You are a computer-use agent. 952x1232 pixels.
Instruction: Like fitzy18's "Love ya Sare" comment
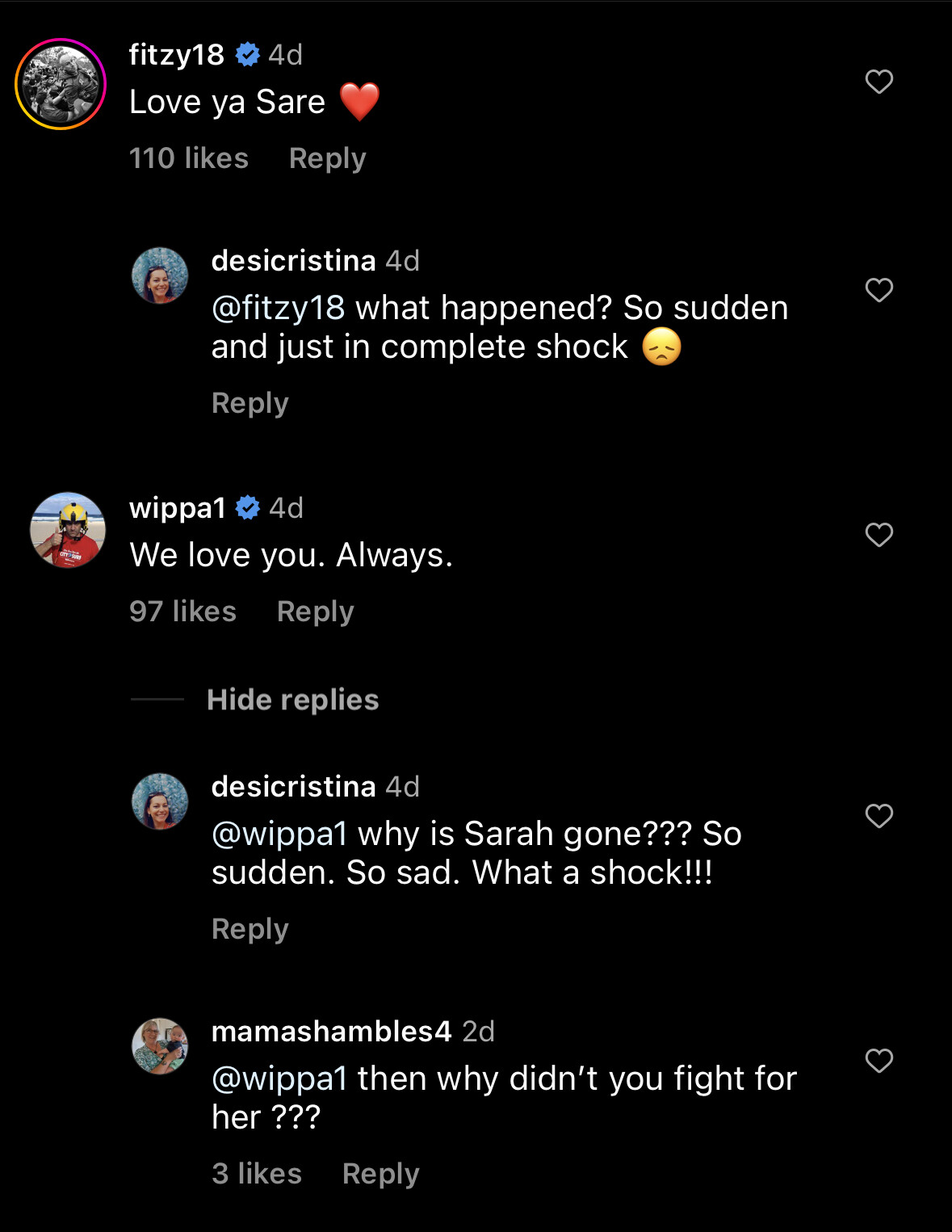click(x=879, y=82)
